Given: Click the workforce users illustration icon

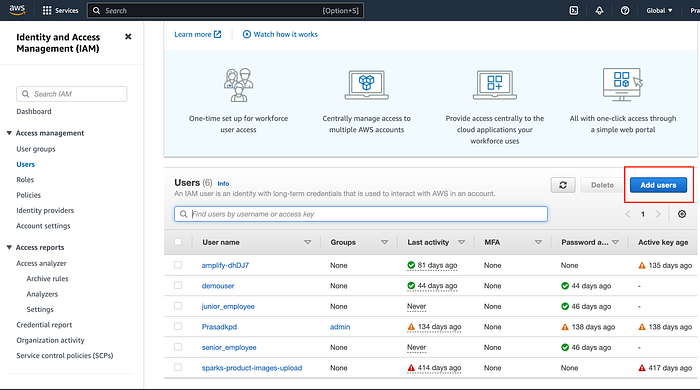Looking at the screenshot, I should click(238, 85).
